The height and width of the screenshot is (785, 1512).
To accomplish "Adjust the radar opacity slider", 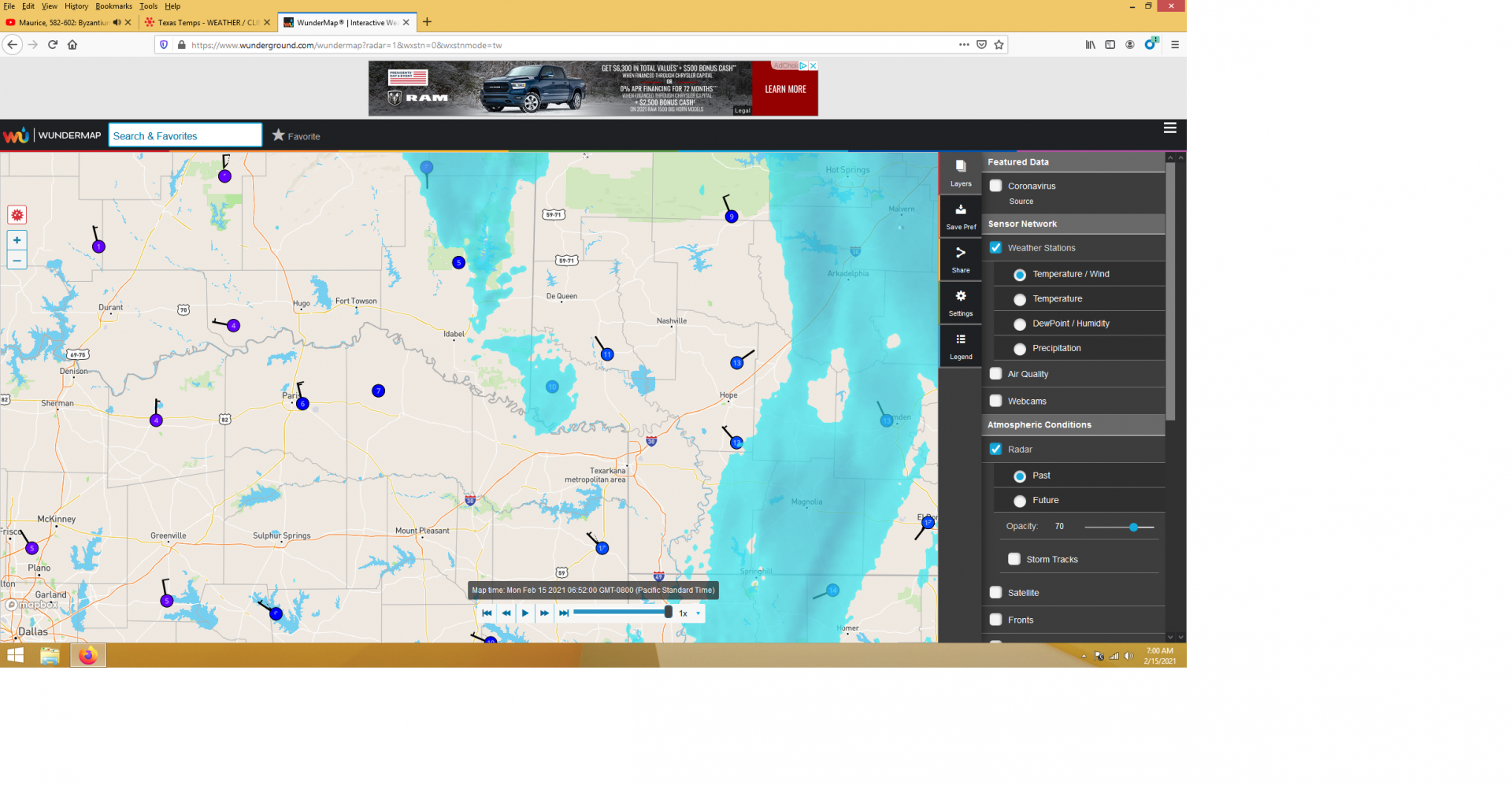I will (1133, 527).
